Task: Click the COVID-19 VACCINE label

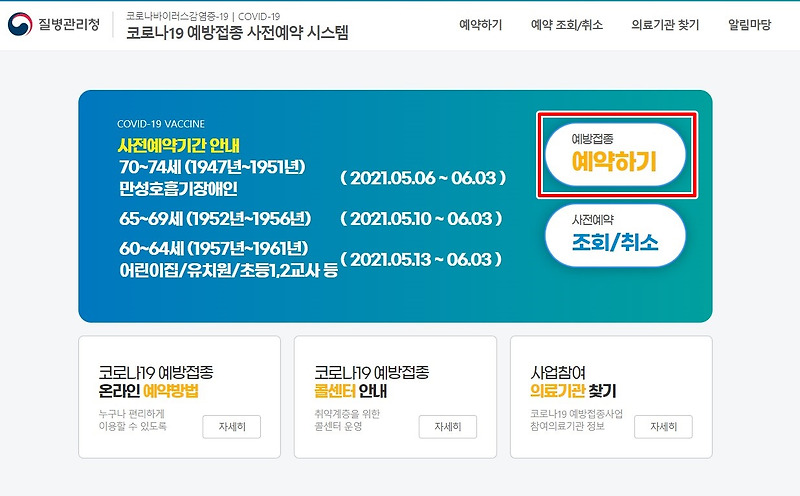Action: tap(161, 124)
